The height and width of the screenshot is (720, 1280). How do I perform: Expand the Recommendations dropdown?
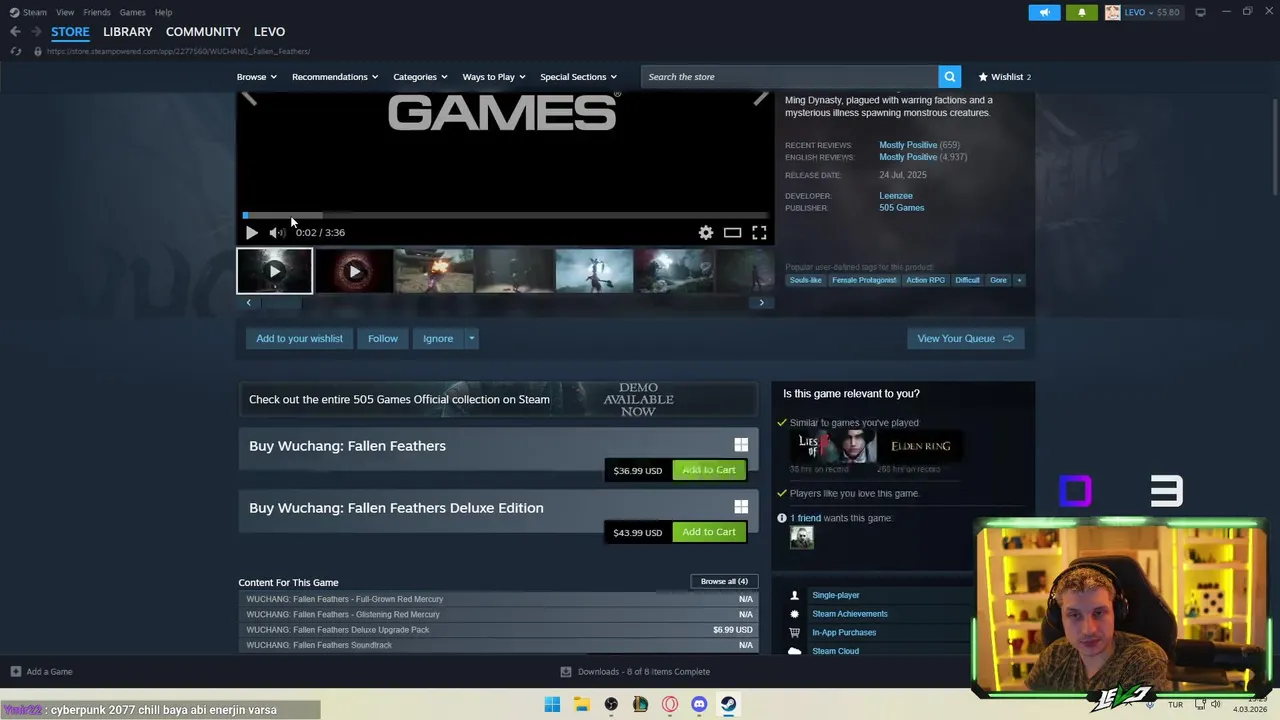[x=335, y=77]
